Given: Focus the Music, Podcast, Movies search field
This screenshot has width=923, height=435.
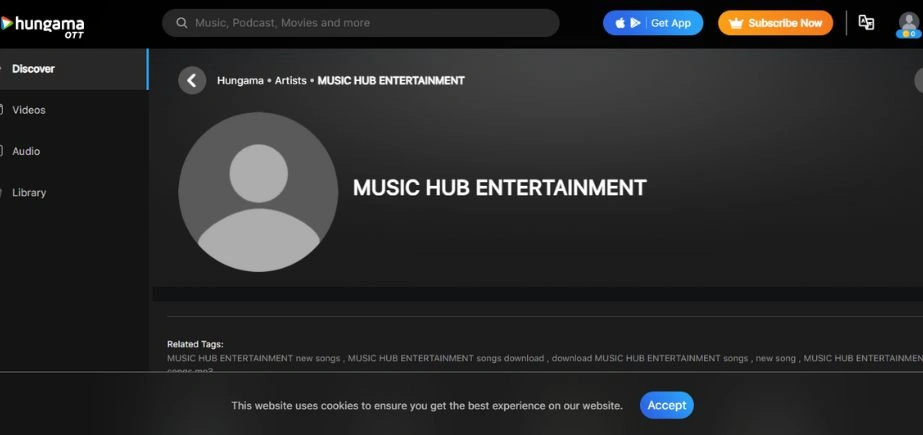Looking at the screenshot, I should pos(370,23).
